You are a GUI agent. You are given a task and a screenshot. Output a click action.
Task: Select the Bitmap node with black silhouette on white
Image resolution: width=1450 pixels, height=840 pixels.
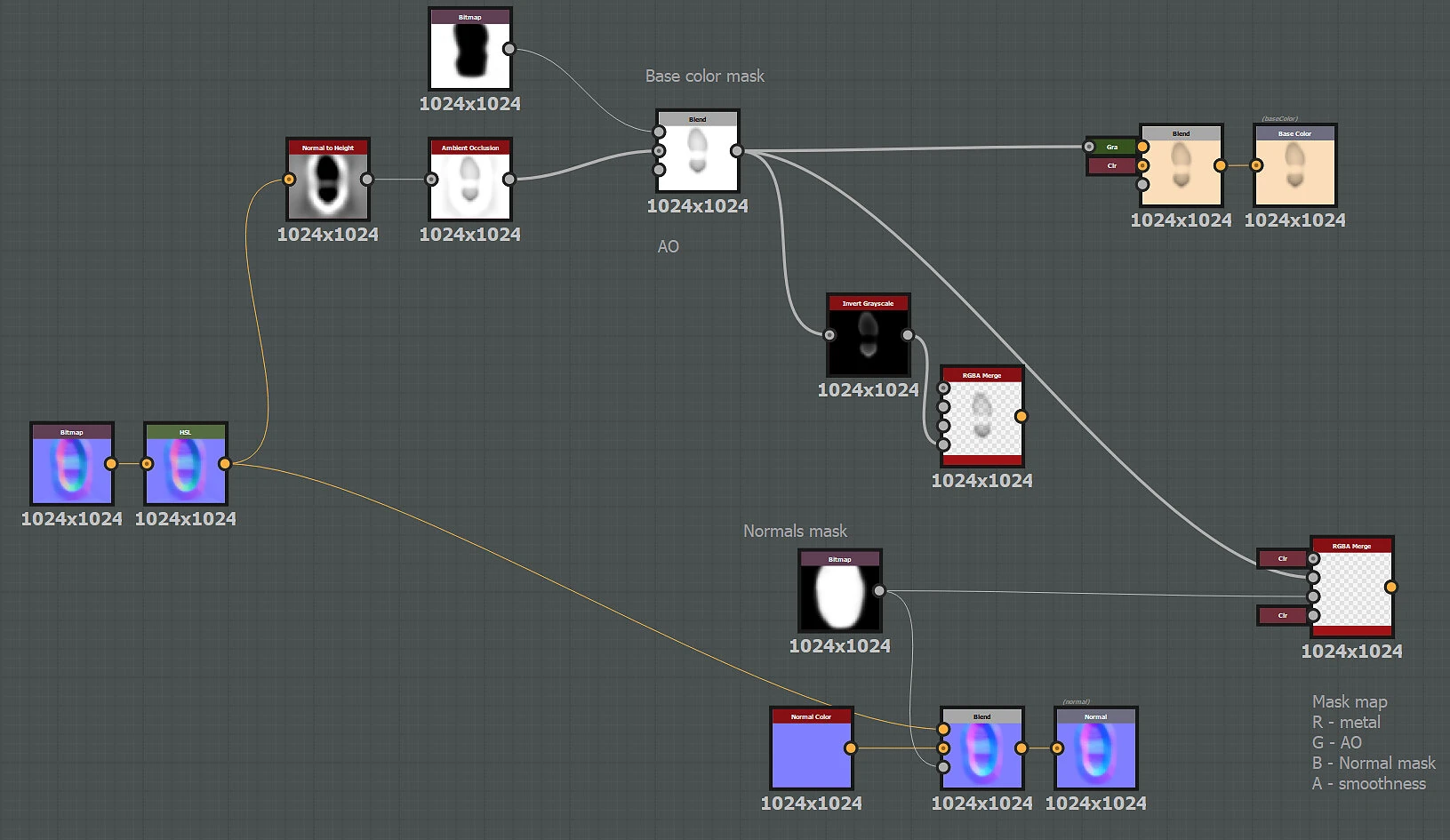470,49
